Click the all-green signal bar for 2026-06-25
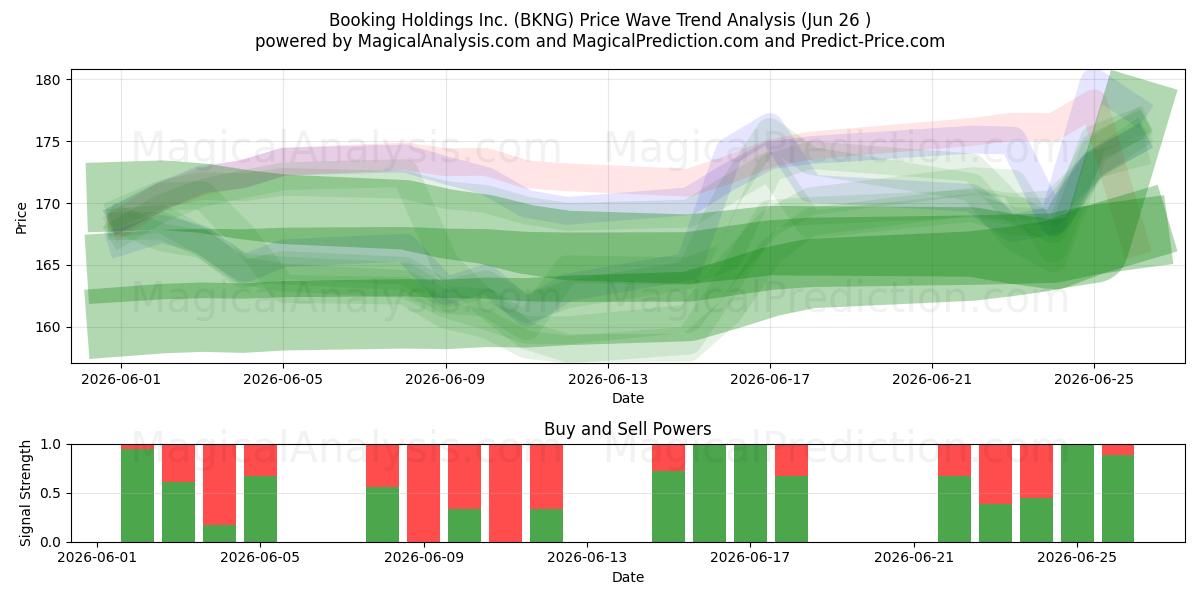This screenshot has height=600, width=1200. [1078, 493]
